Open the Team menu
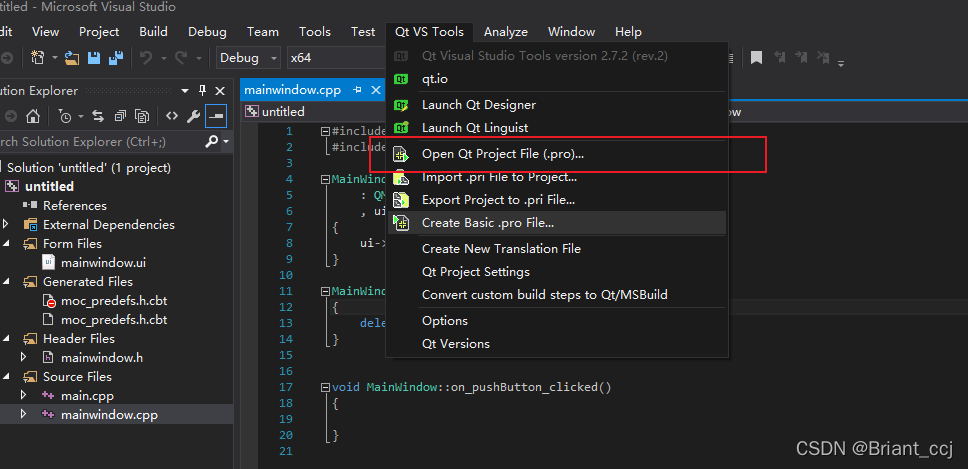The width and height of the screenshot is (968, 469). (263, 31)
